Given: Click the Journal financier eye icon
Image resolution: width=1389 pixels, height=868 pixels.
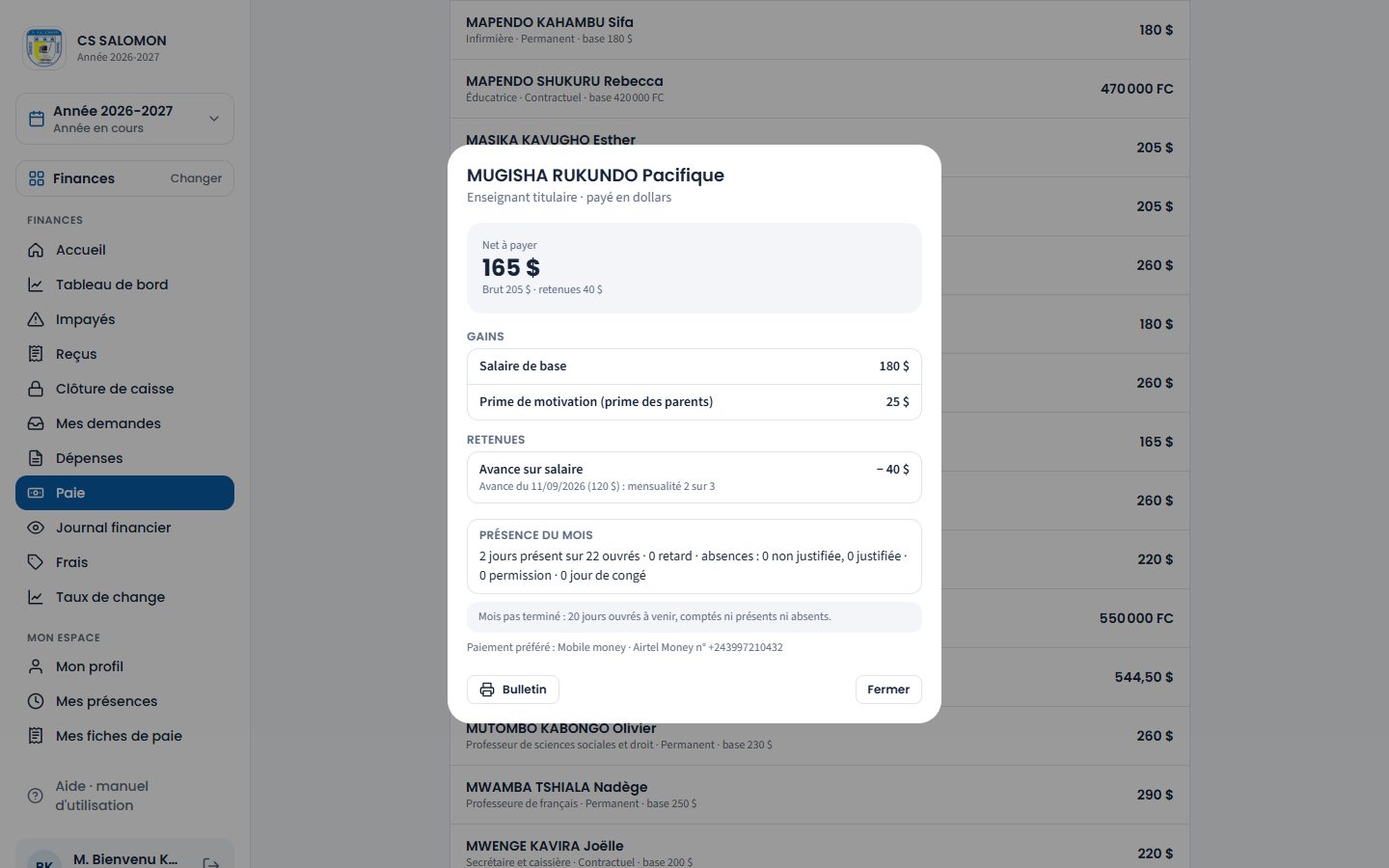Looking at the screenshot, I should (36, 528).
